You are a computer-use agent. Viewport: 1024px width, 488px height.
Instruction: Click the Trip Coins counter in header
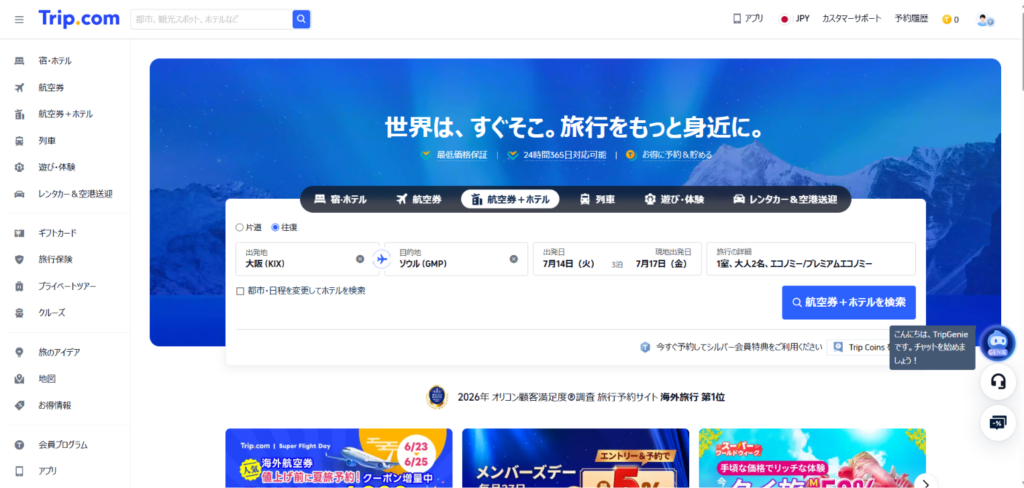coord(950,20)
